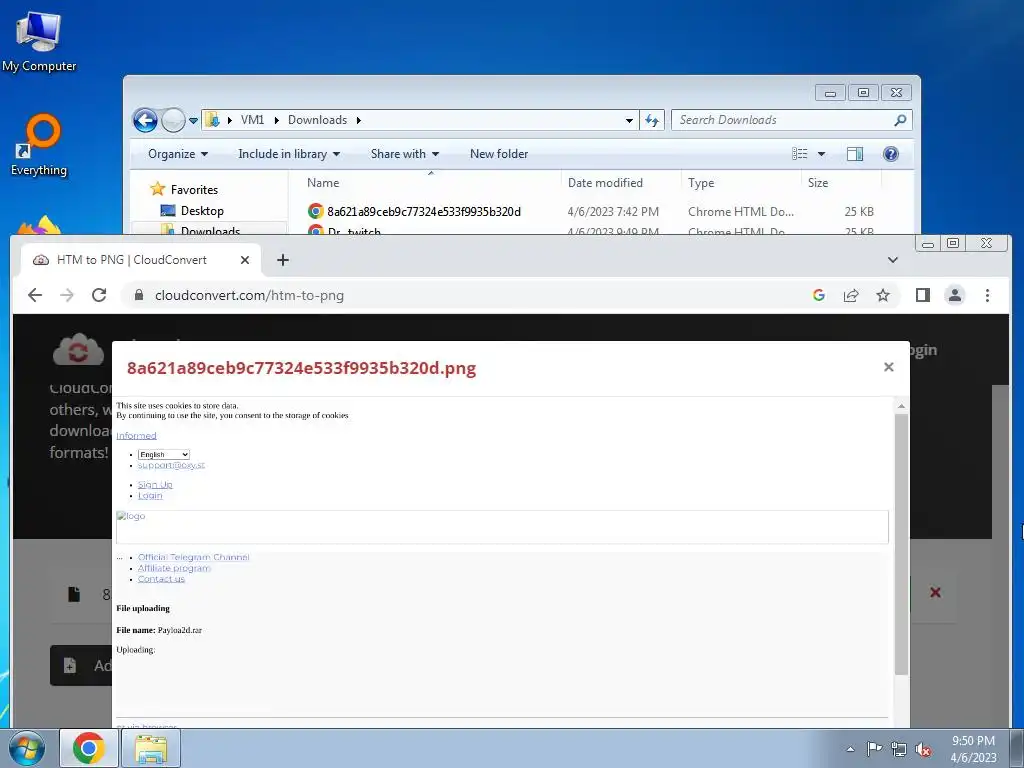Sort by Type column header
Screen dimensions: 1024x768
click(741, 183)
